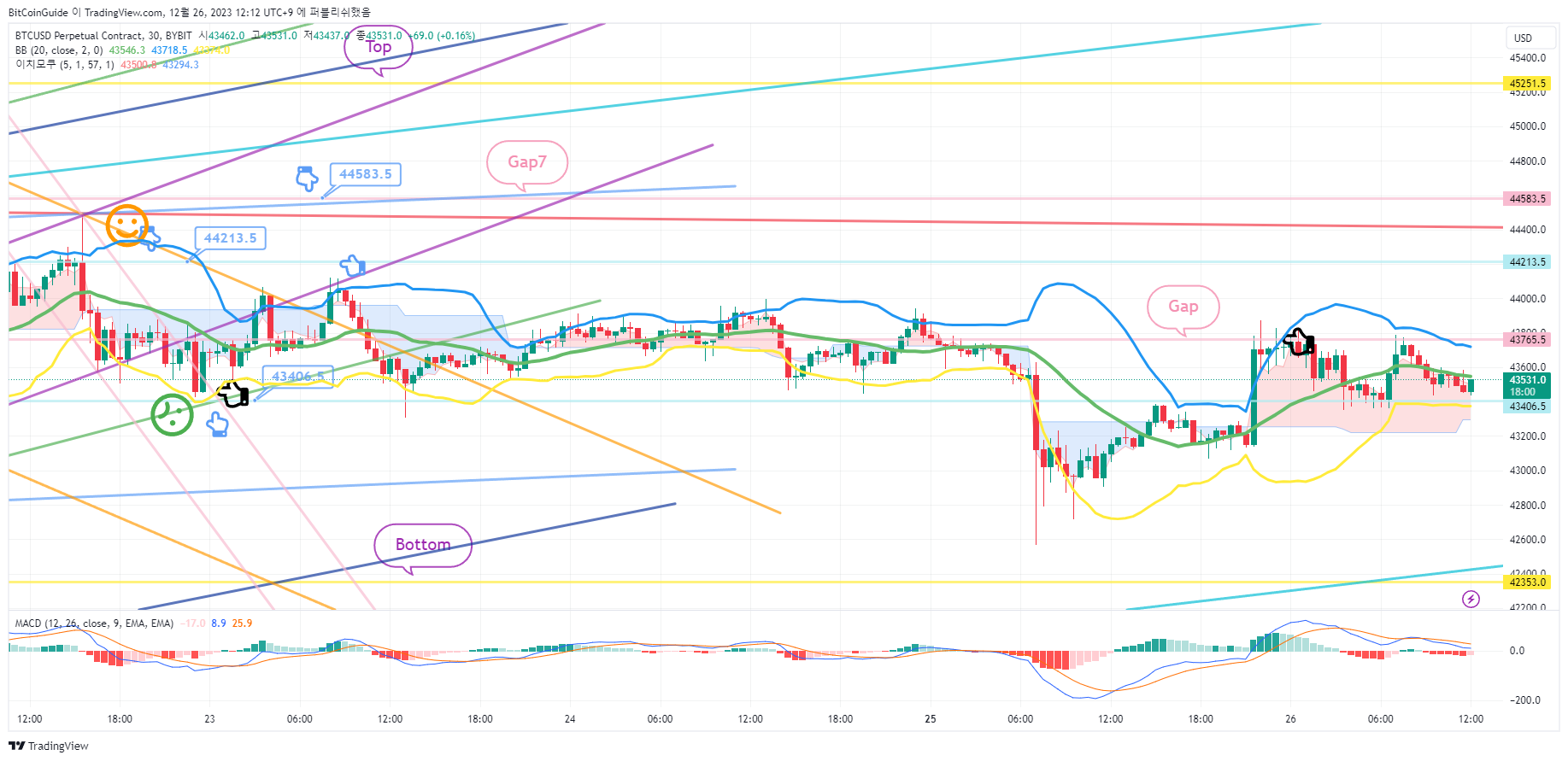This screenshot has width=1568, height=761.
Task: Click date label 23 on time axis
Action: [209, 719]
